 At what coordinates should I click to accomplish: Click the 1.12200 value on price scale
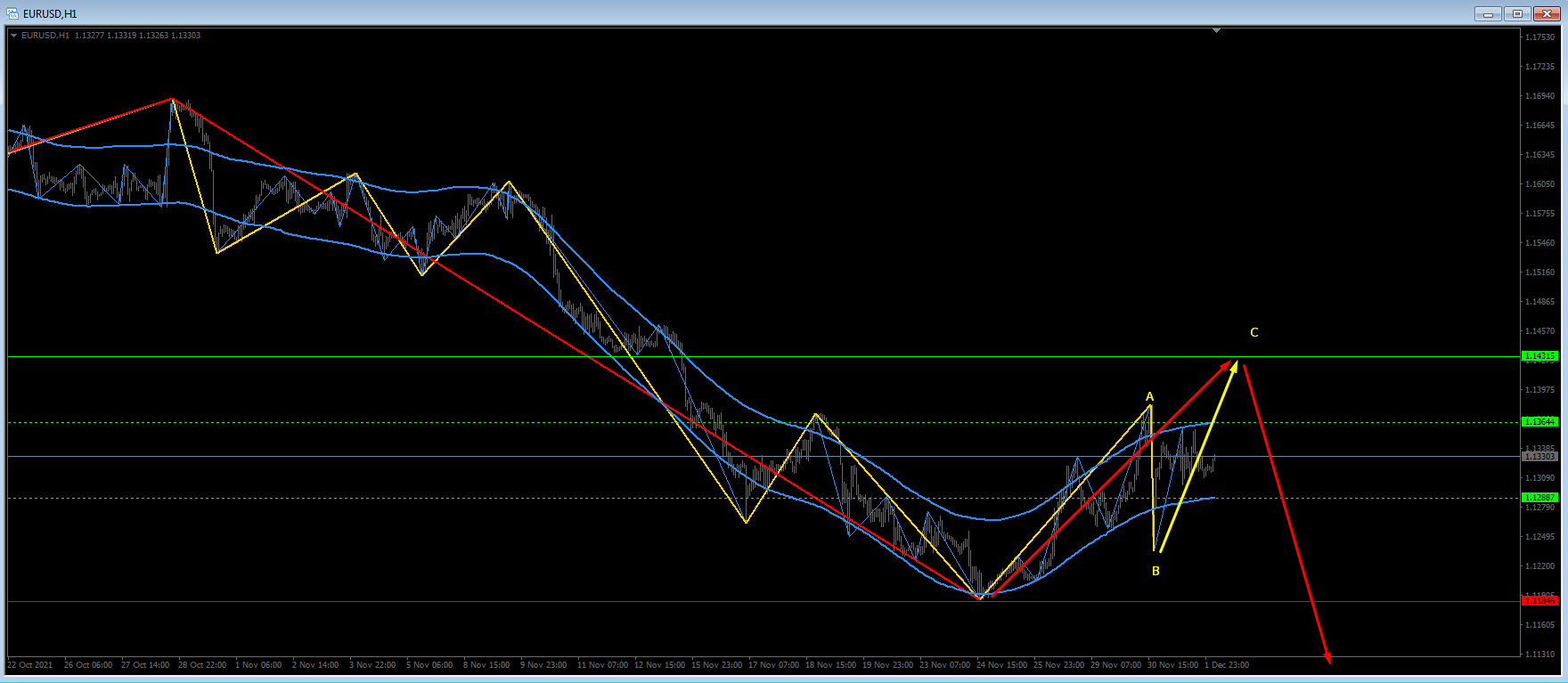(1540, 566)
